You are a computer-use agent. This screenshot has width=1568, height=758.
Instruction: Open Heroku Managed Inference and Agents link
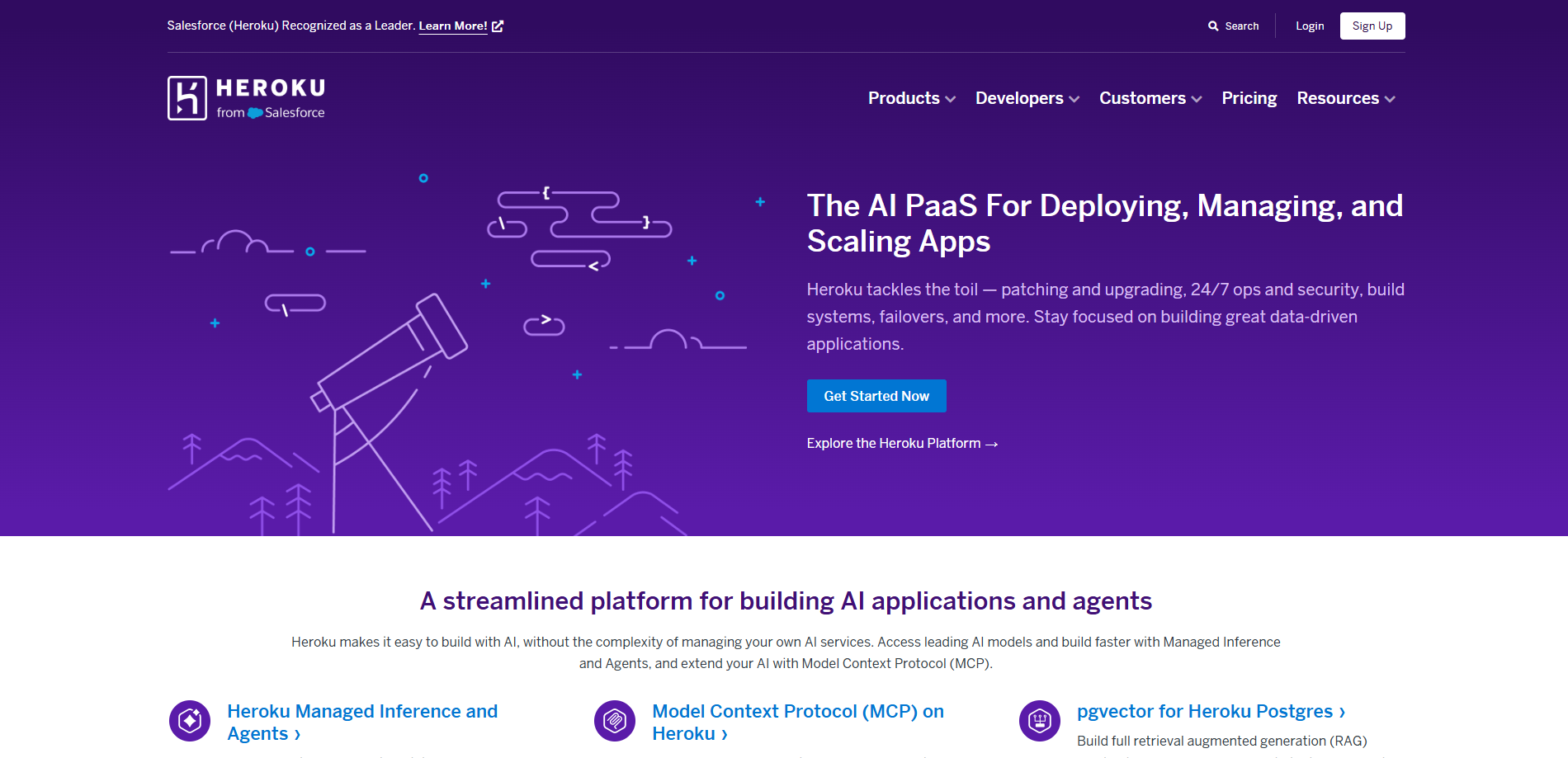coord(362,722)
